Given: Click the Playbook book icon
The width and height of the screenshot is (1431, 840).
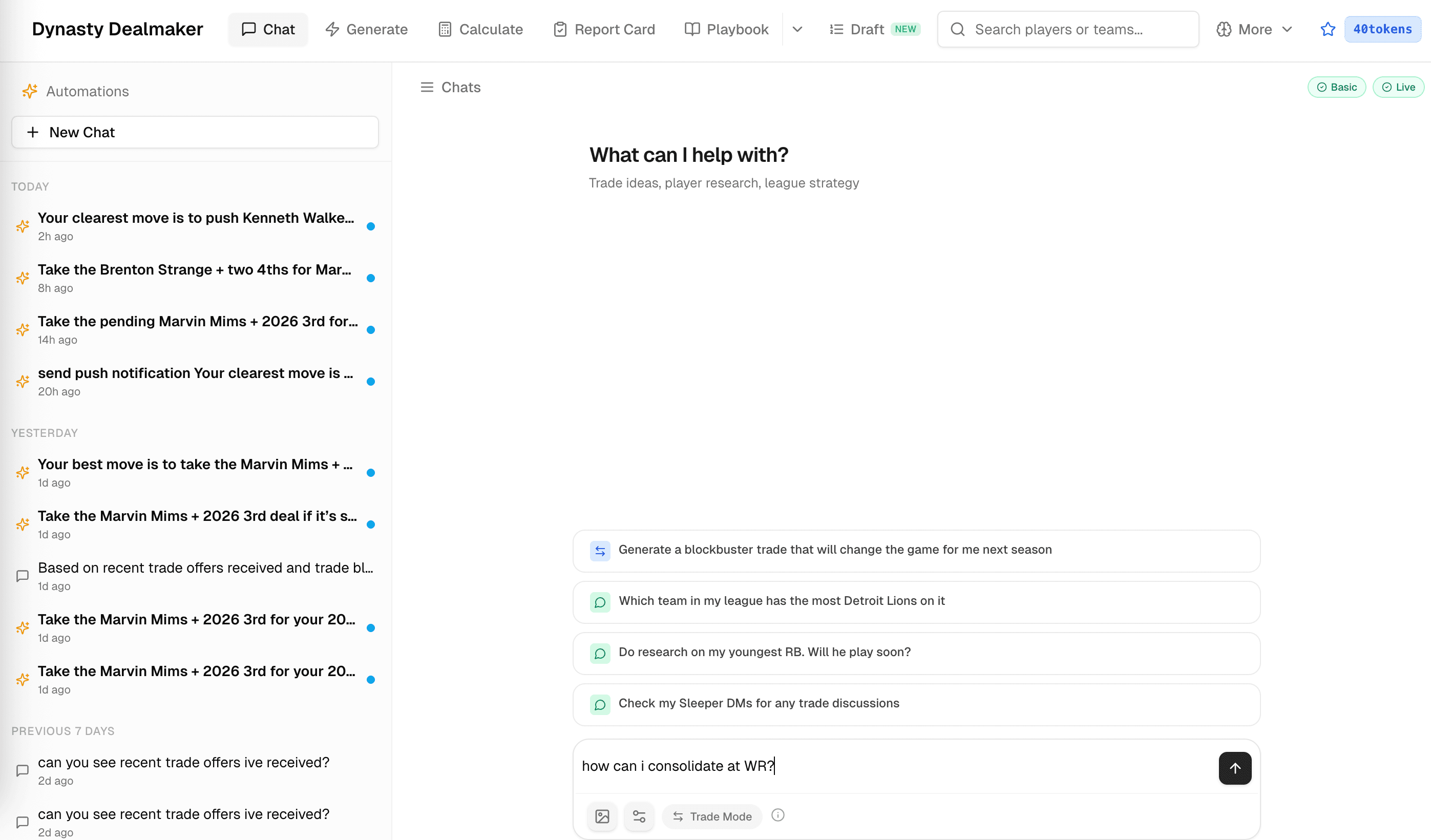Looking at the screenshot, I should click(691, 29).
